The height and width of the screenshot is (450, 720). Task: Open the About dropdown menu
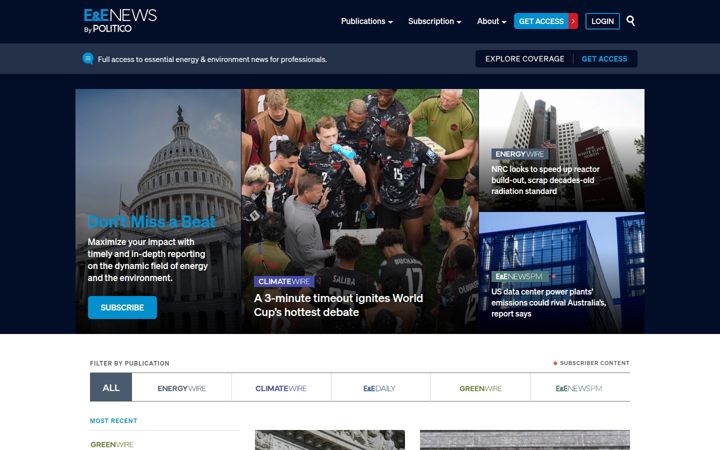[x=491, y=21]
